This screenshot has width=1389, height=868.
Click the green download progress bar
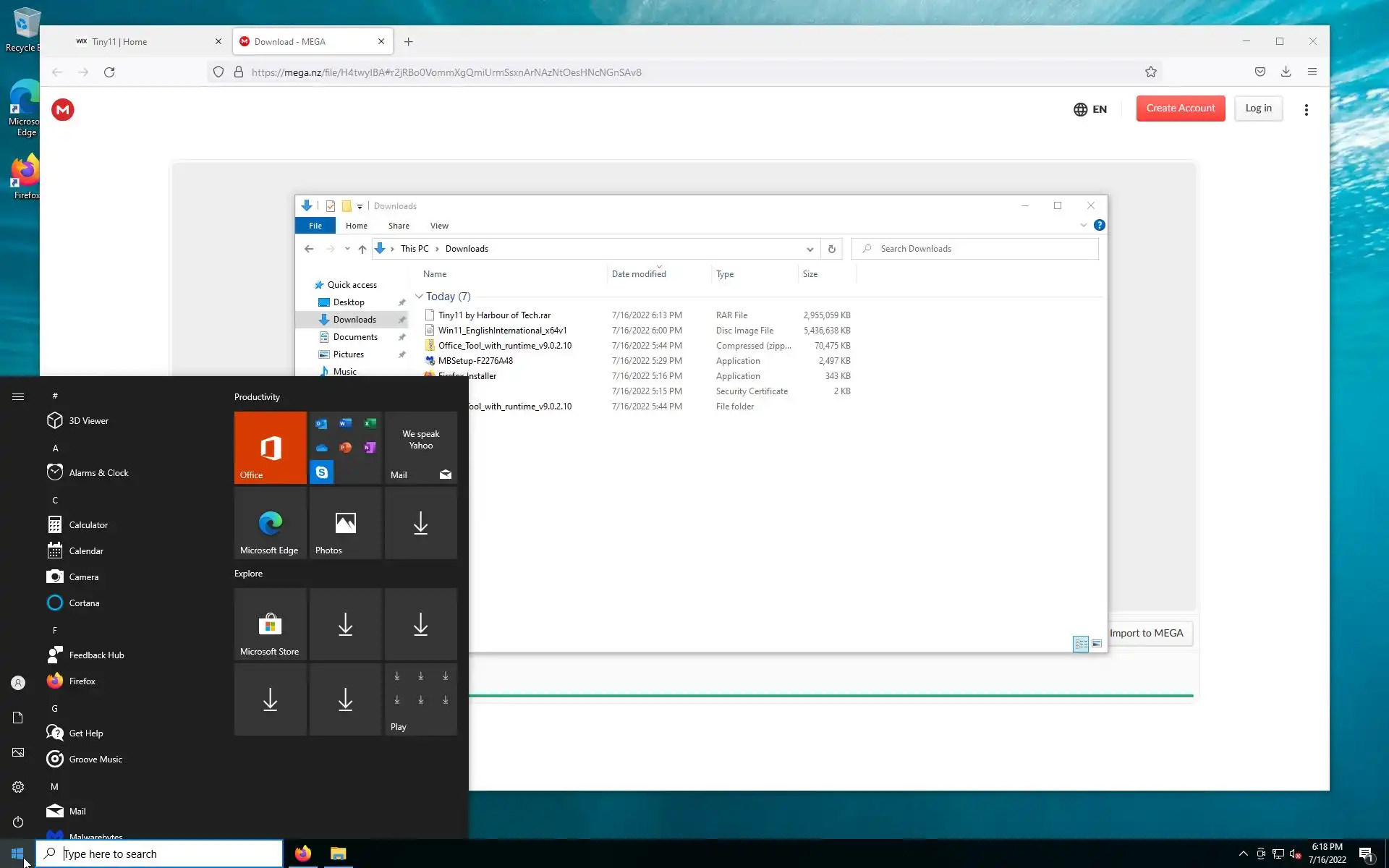click(831, 696)
